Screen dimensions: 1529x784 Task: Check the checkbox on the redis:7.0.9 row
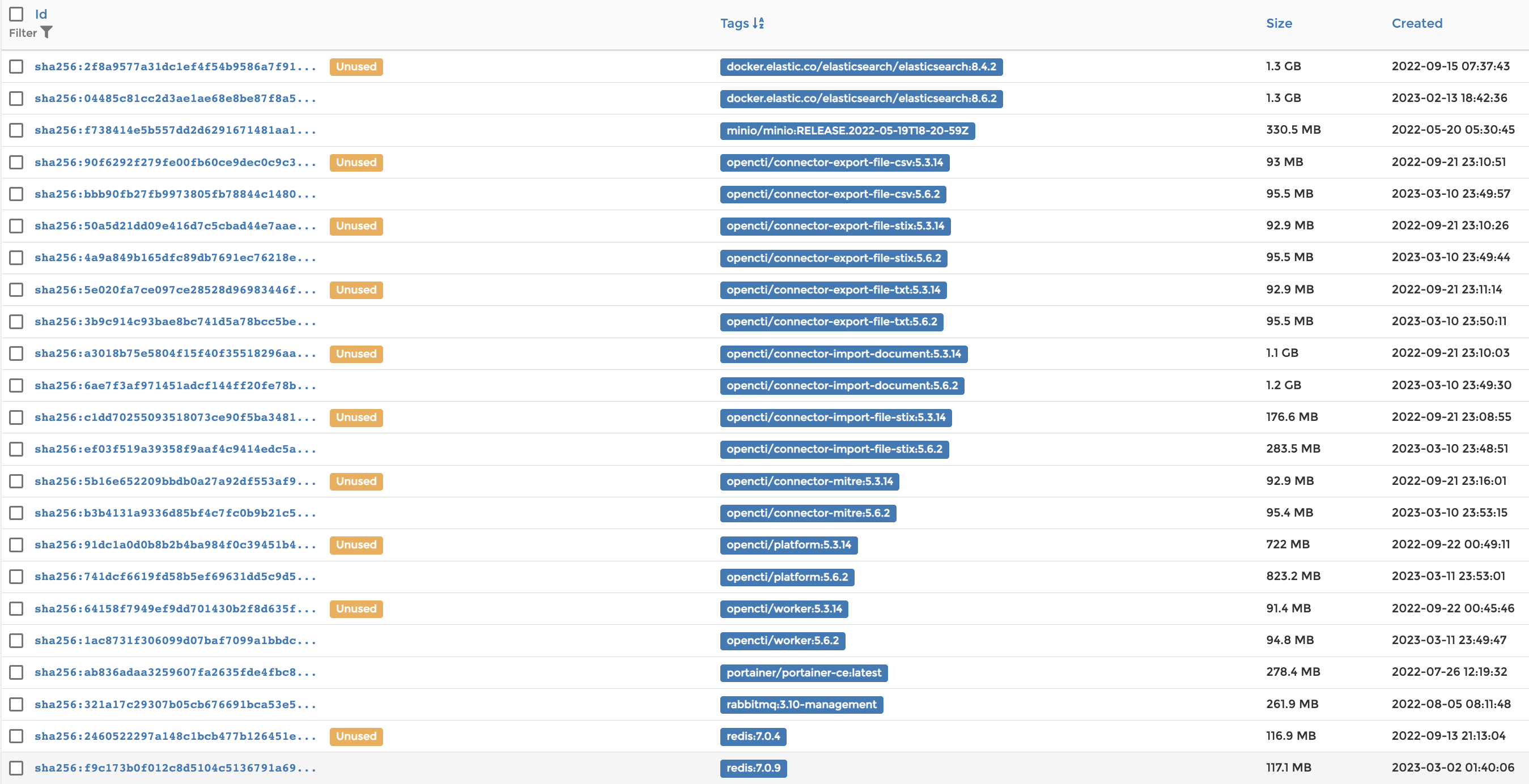coord(15,768)
